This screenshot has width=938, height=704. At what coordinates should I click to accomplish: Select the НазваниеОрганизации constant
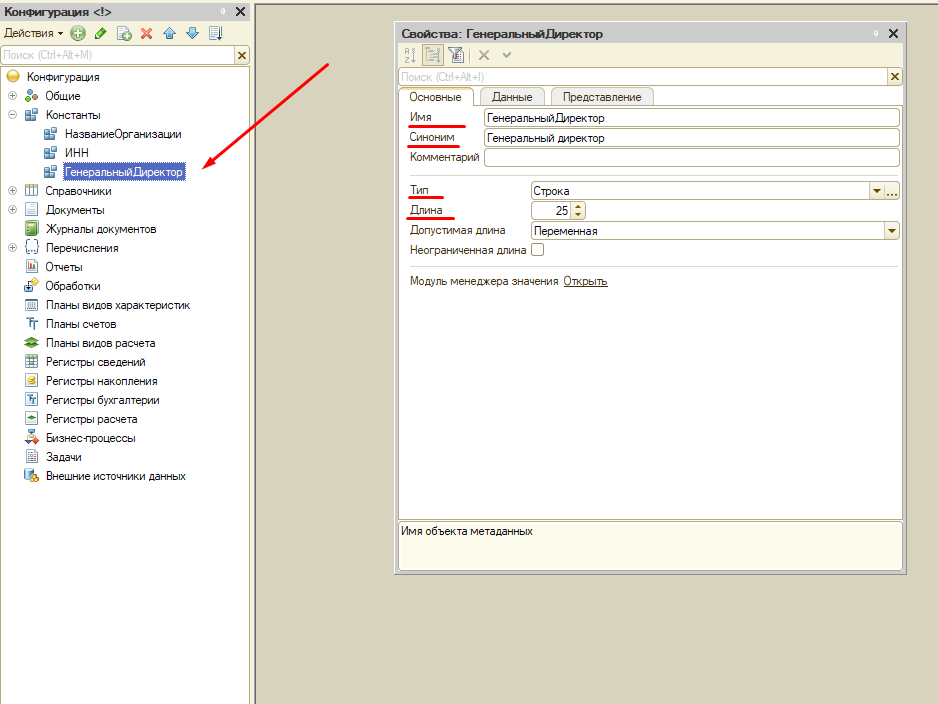[123, 134]
